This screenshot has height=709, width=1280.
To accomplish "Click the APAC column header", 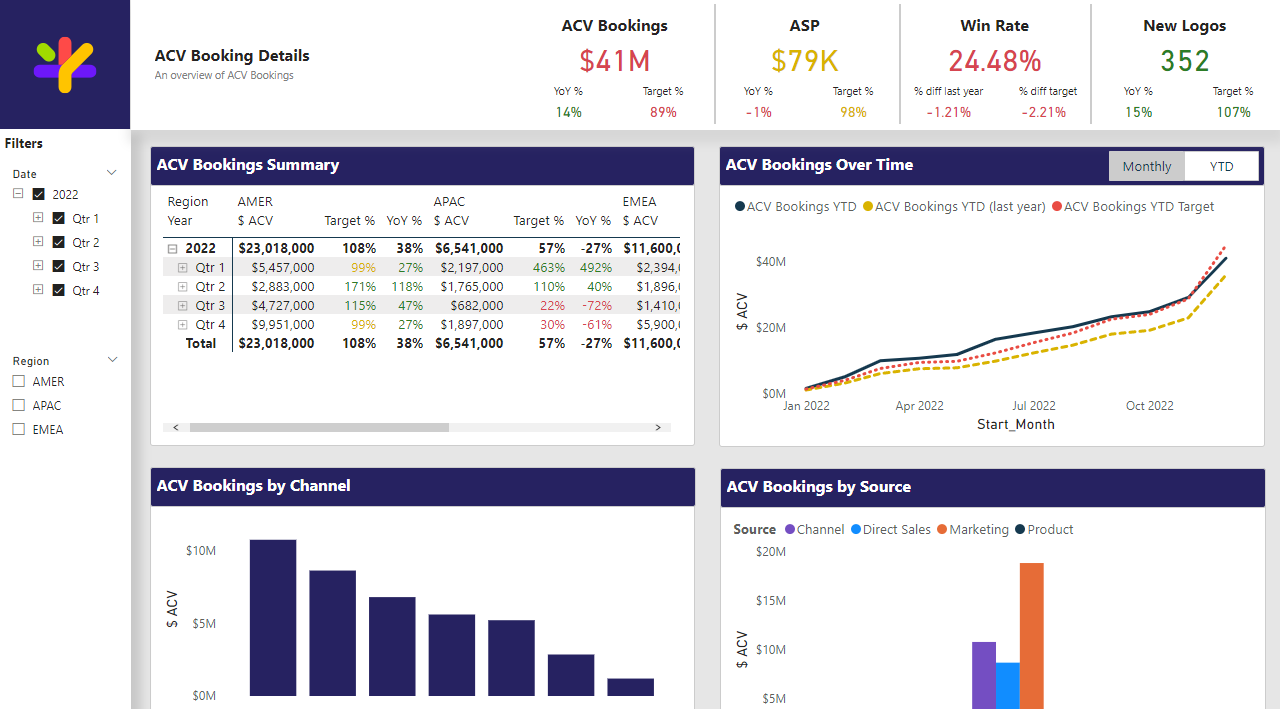I will point(449,202).
